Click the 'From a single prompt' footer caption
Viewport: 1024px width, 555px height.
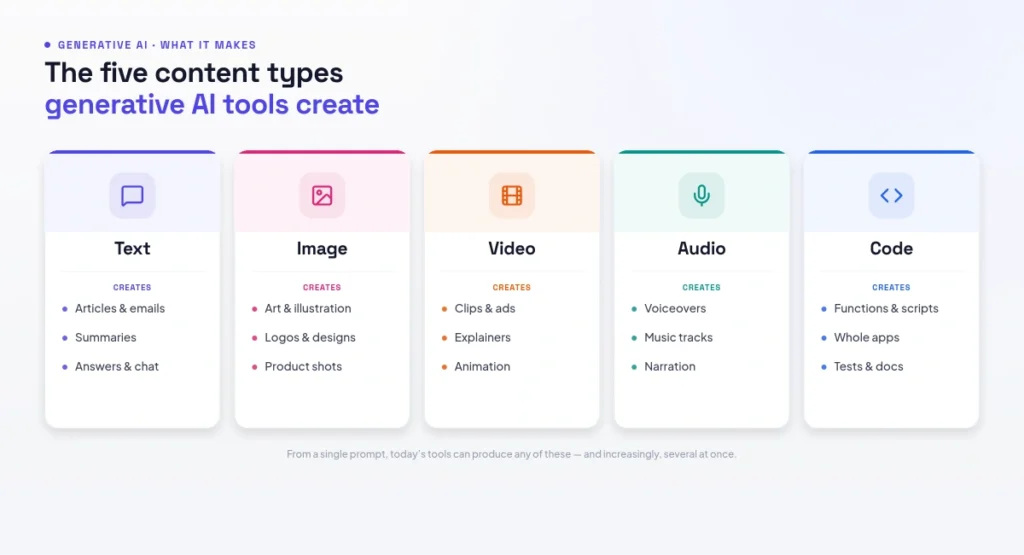[x=511, y=454]
